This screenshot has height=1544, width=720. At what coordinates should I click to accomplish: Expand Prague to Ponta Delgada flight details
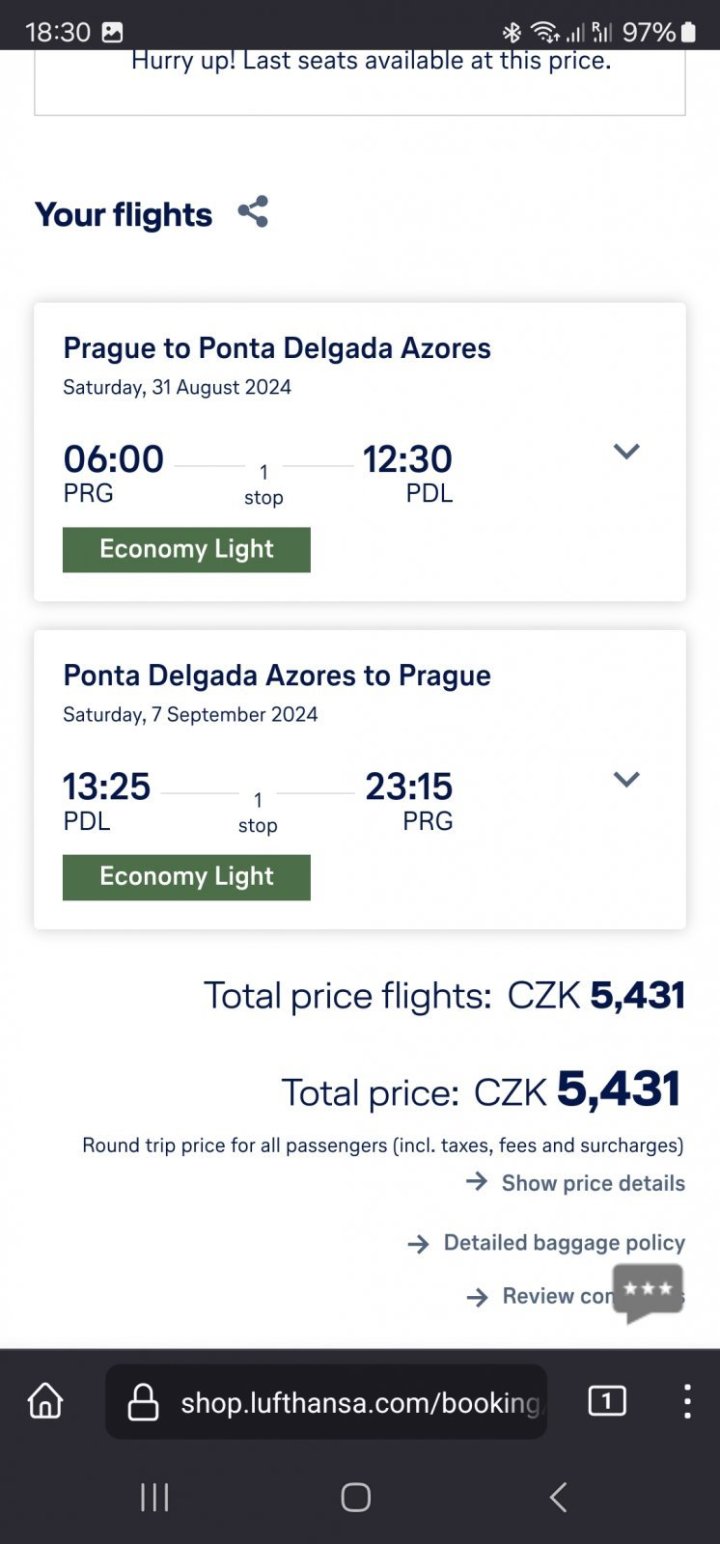pos(626,451)
